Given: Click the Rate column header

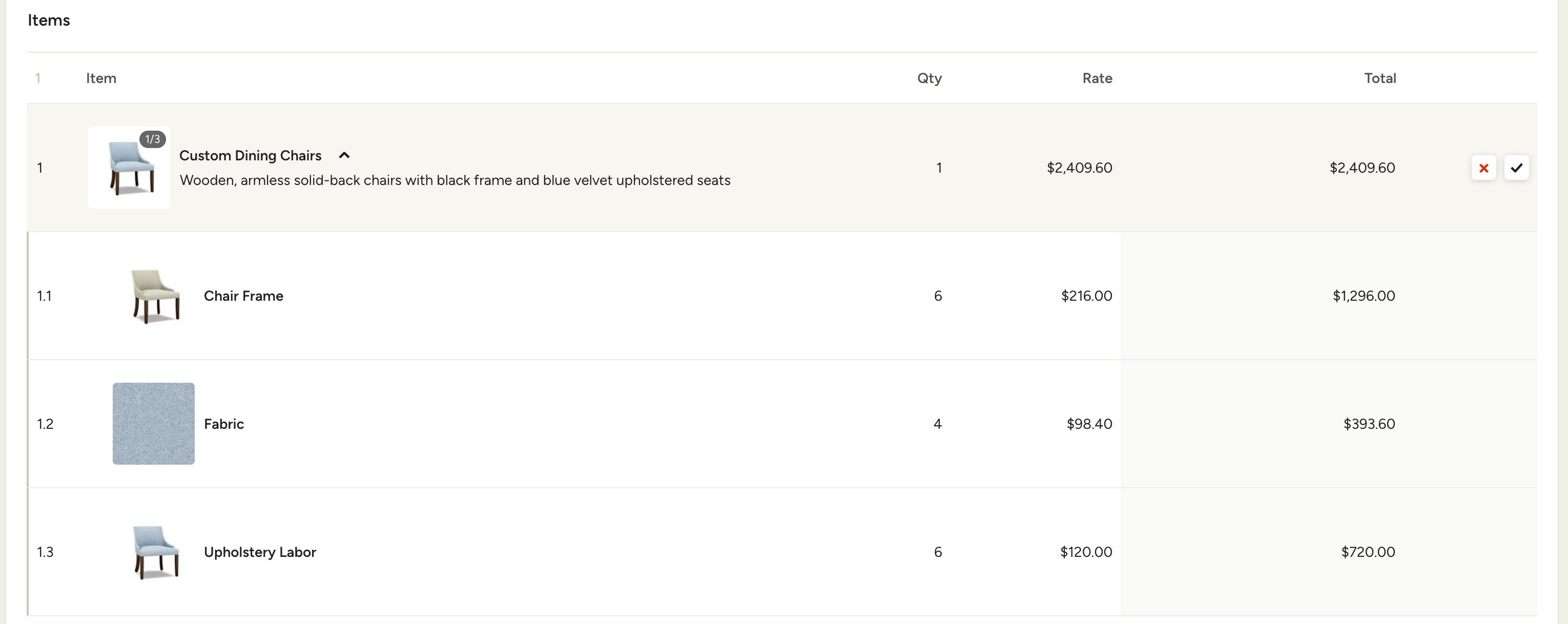Looking at the screenshot, I should pyautogui.click(x=1097, y=78).
